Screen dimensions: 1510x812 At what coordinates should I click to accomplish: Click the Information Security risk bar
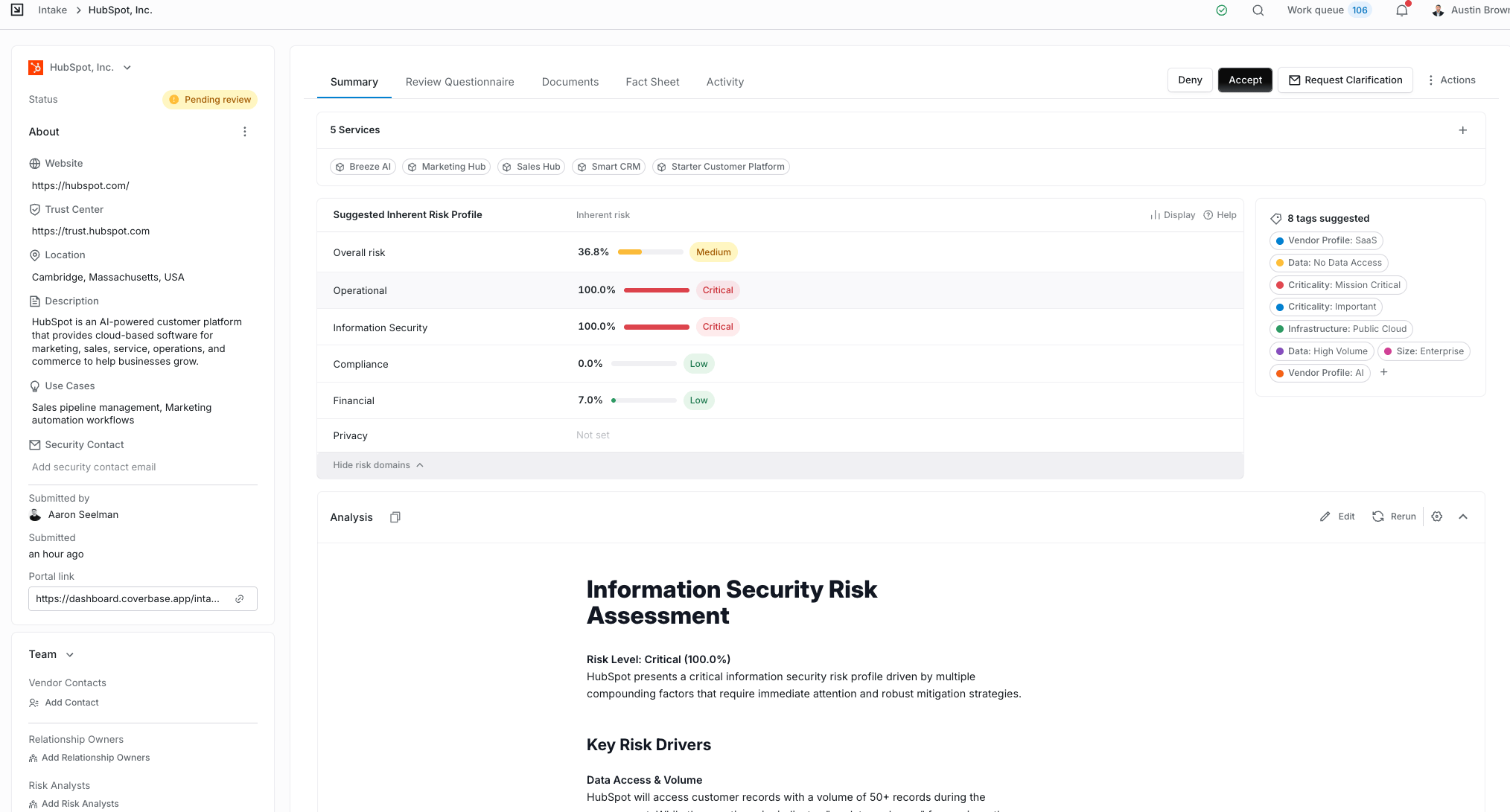coord(657,327)
